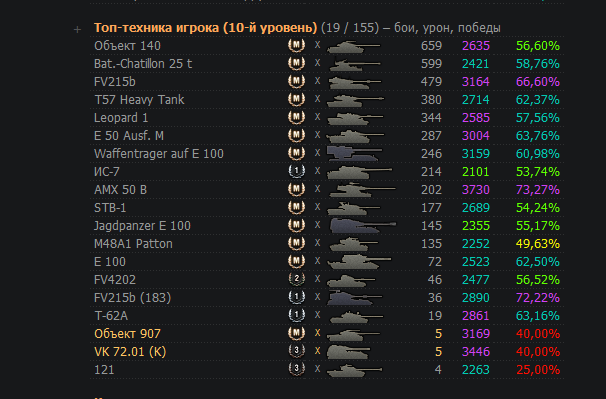Select the 'T57 Heavy Tank' name
The image size is (606, 399).
[x=139, y=100]
